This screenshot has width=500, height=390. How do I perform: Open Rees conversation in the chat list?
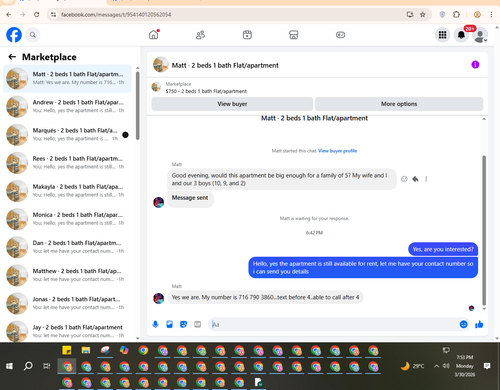pyautogui.click(x=67, y=163)
